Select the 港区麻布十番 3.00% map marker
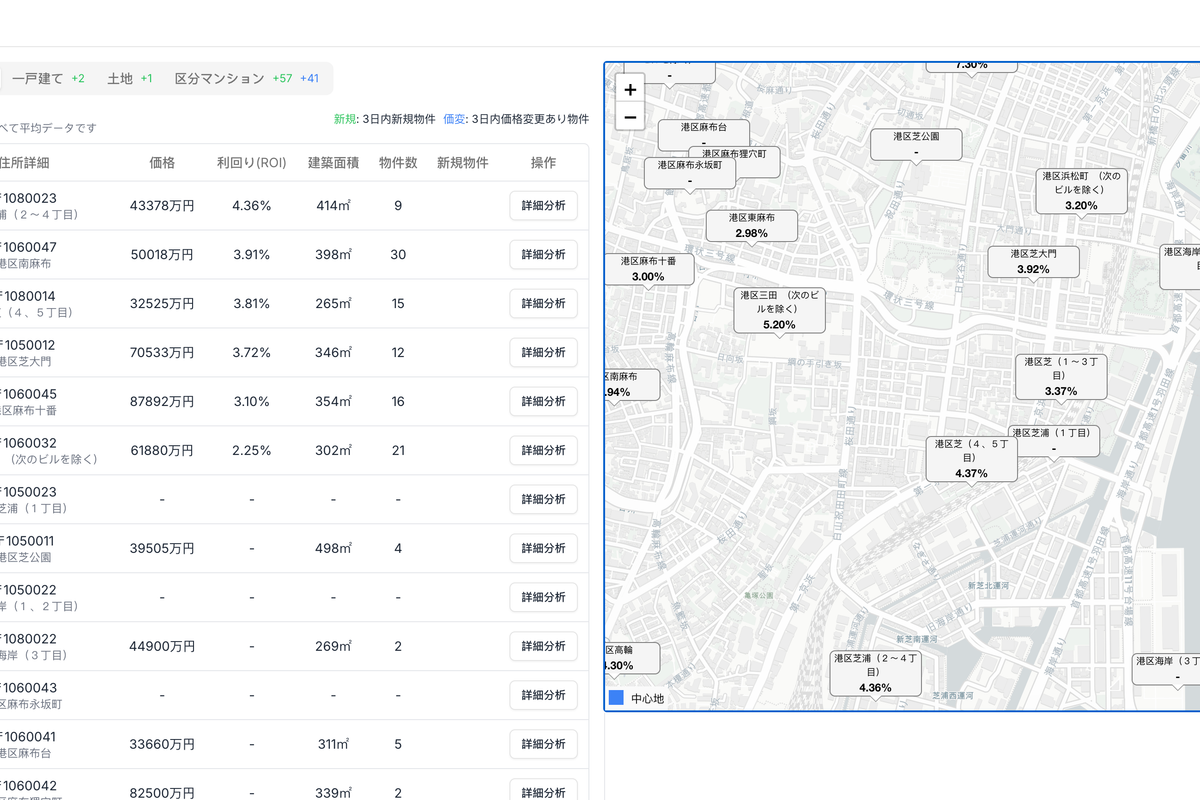Screen dimensions: 1200x800 pos(647,269)
